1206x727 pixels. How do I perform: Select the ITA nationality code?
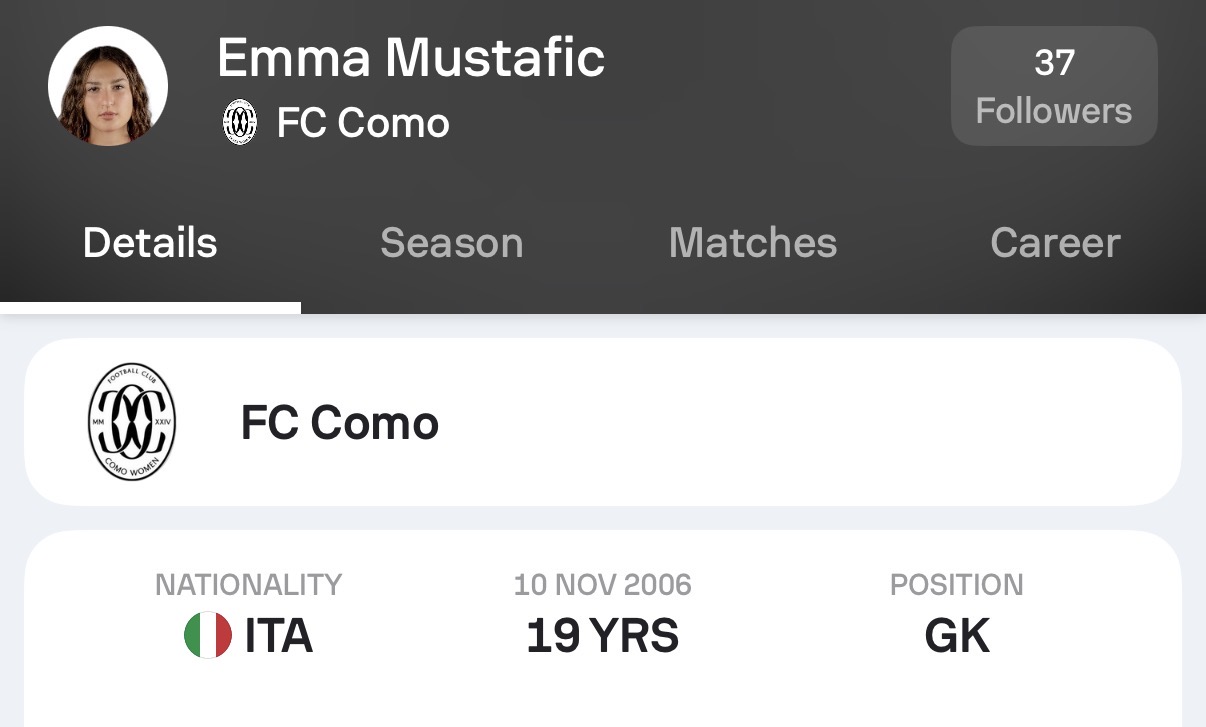pos(279,636)
